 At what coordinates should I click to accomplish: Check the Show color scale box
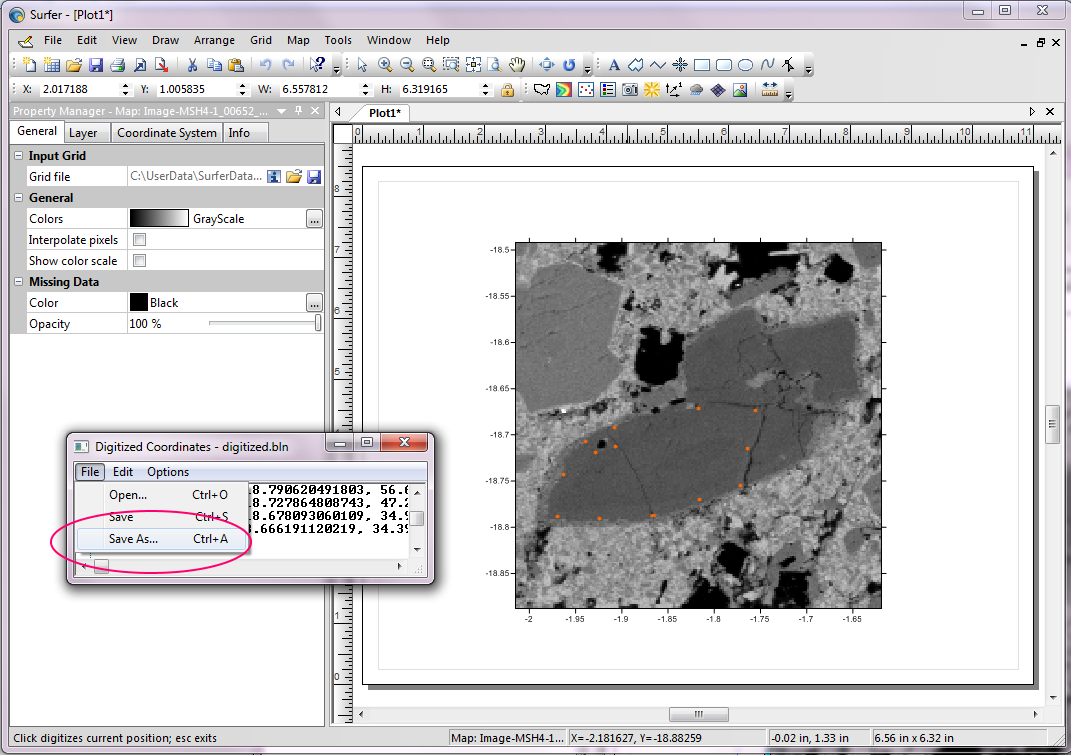tap(140, 261)
